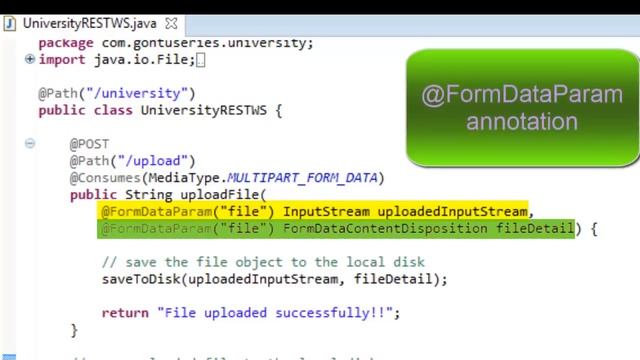The image size is (640, 360).
Task: Click the @Consumes MULTIPART_FORM_DATA line
Action: click(x=227, y=178)
